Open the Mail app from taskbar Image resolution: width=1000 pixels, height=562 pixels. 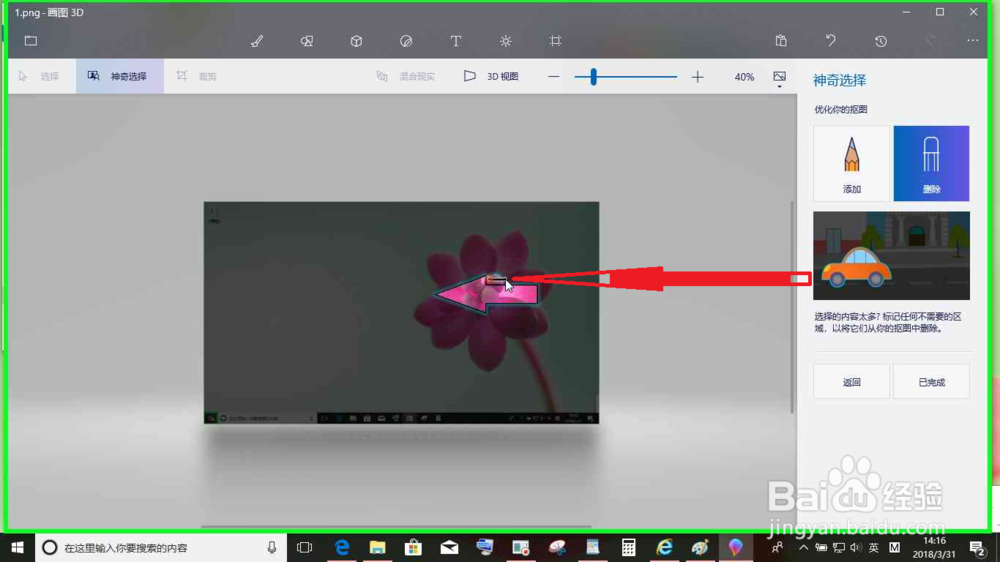pos(449,547)
